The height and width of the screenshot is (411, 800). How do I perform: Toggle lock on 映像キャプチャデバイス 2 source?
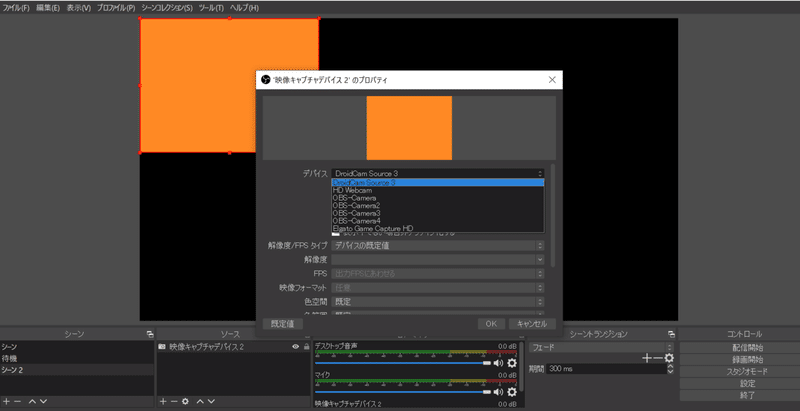307,347
